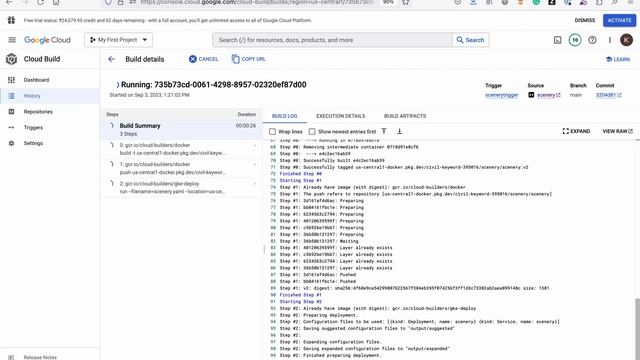
Task: Click the browser home button
Action: pos(56,2)
